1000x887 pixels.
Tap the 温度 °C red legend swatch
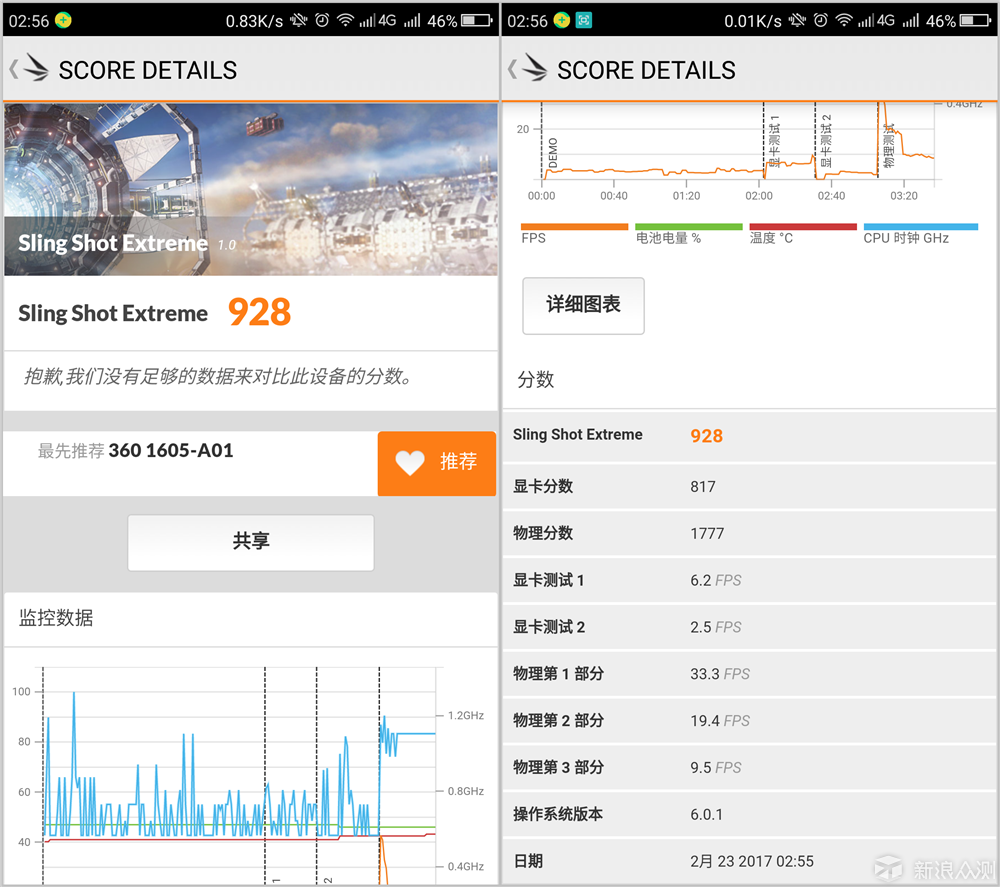[803, 226]
